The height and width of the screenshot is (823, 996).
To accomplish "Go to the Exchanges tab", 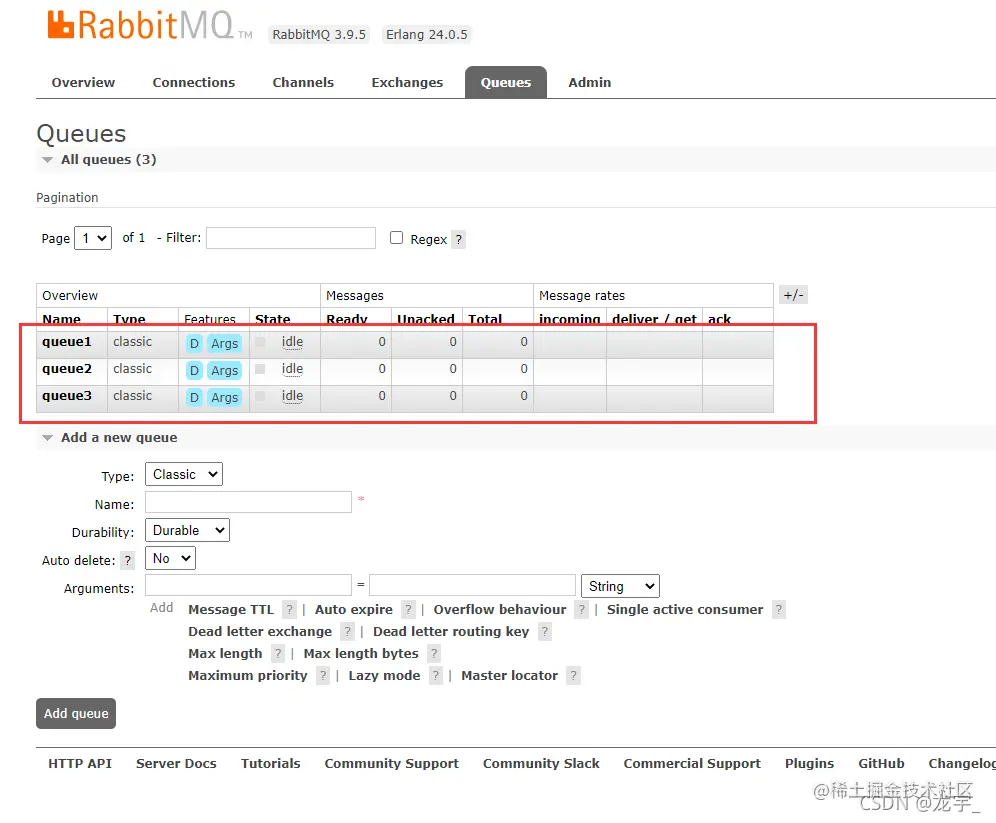I will point(407,83).
